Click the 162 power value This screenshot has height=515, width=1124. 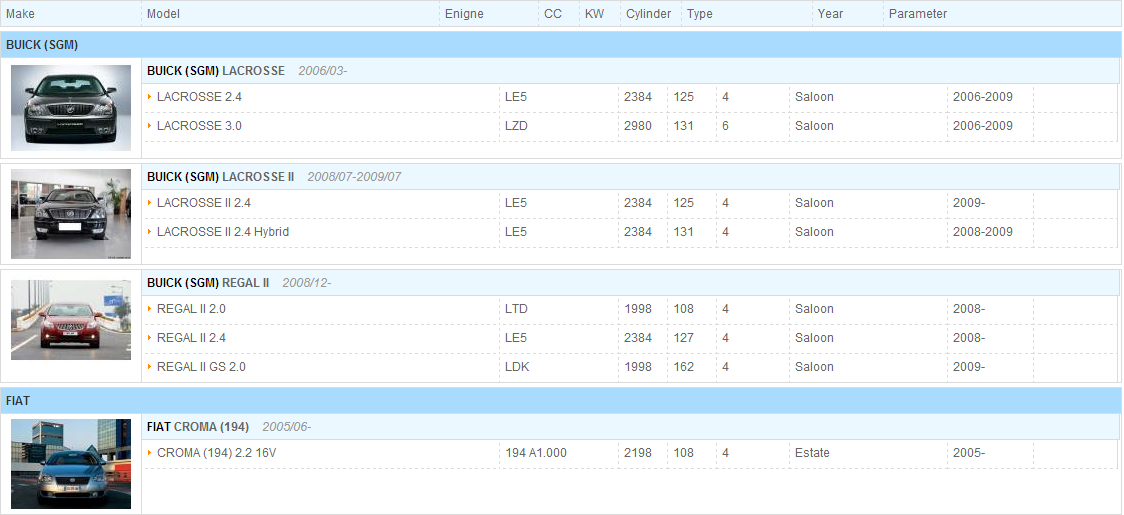[684, 367]
